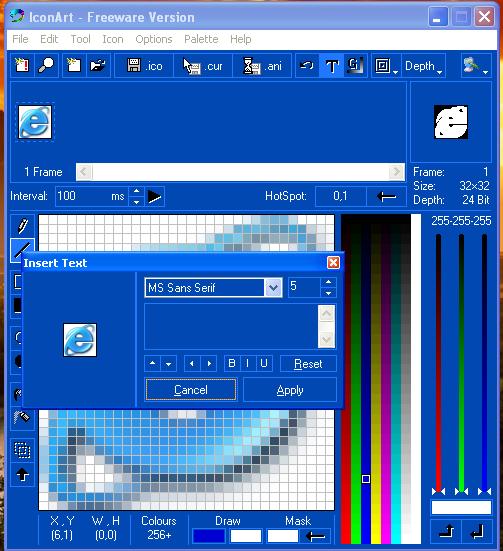Toggle Bold formatting in Insert Text
This screenshot has width=503, height=551.
(x=232, y=363)
